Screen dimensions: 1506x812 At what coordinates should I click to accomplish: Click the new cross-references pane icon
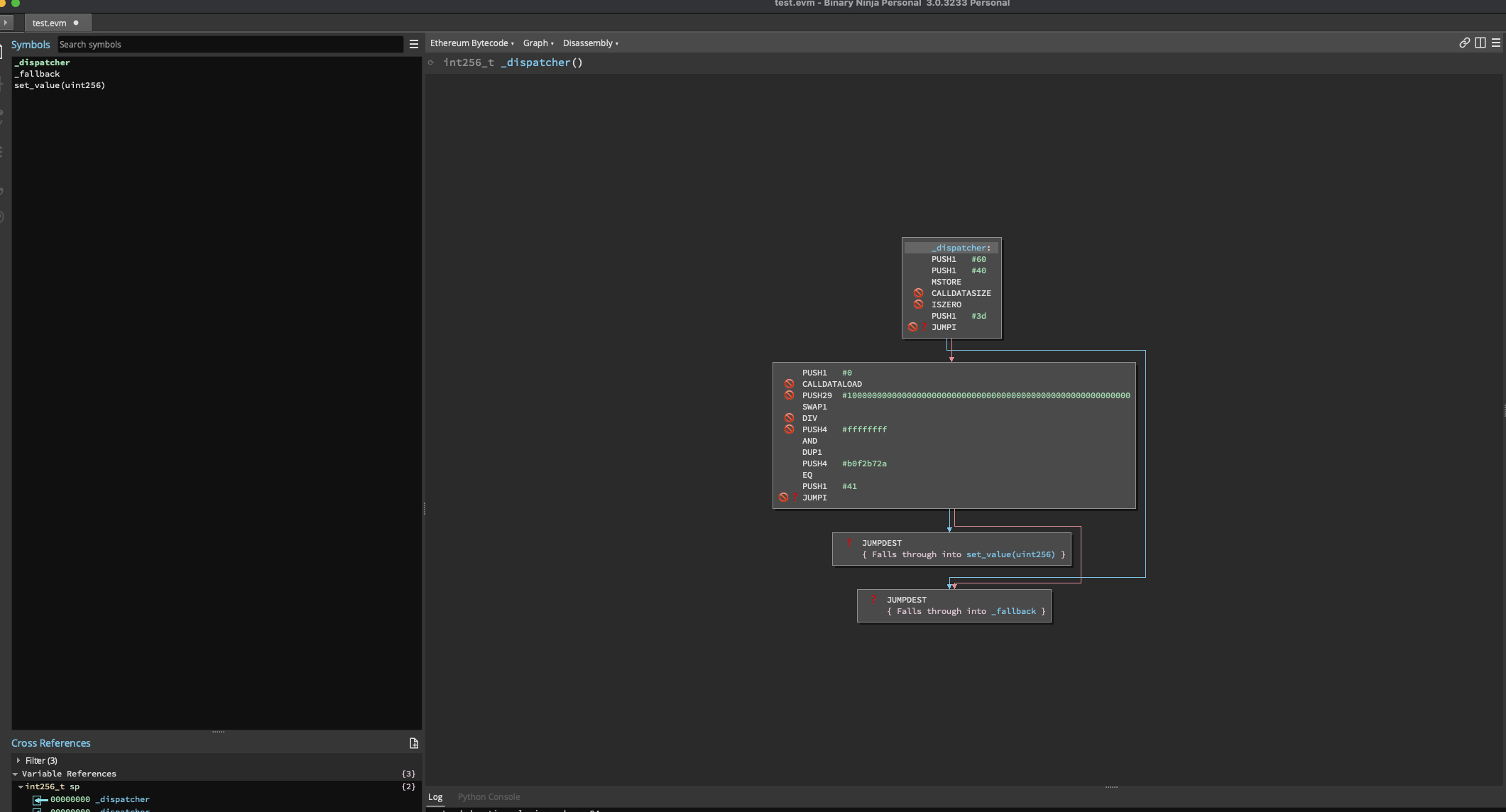click(x=414, y=743)
